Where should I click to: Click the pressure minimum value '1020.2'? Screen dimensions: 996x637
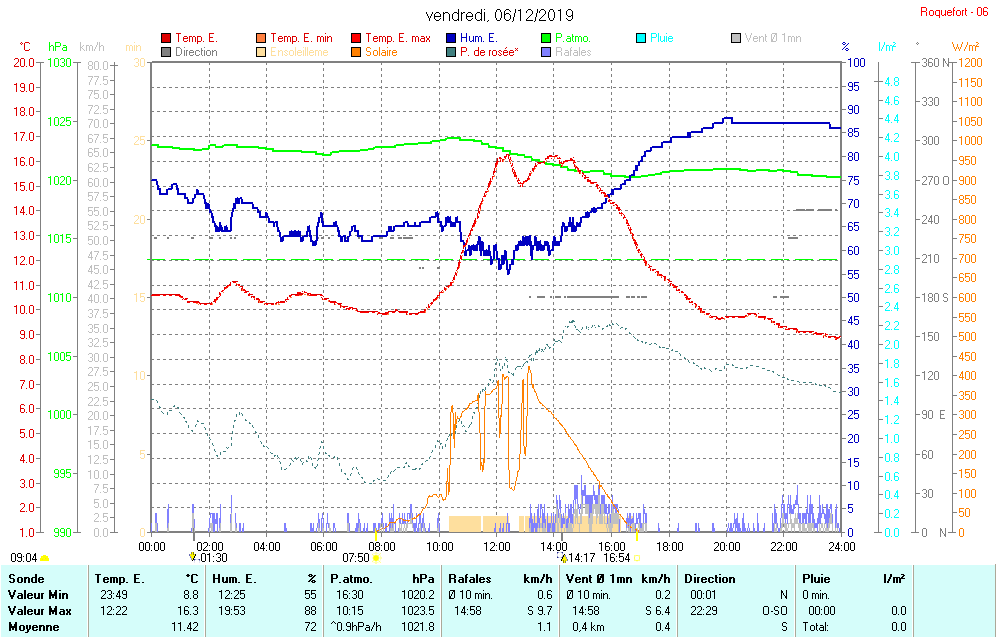click(x=417, y=595)
